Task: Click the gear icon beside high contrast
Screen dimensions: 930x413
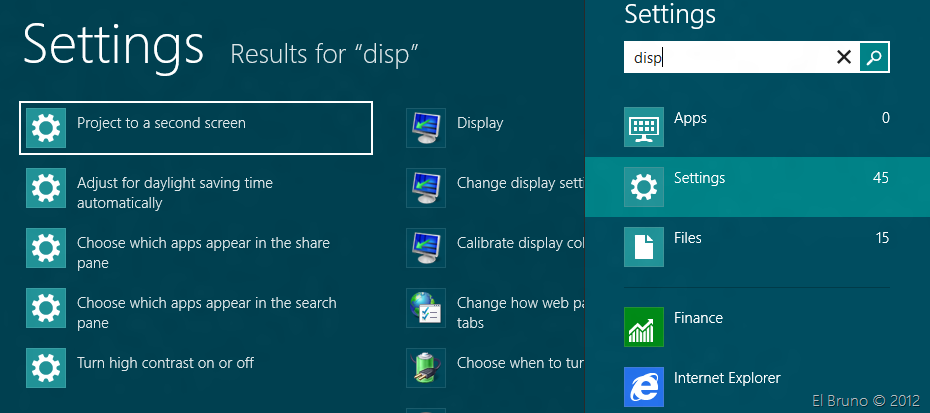Action: (46, 367)
